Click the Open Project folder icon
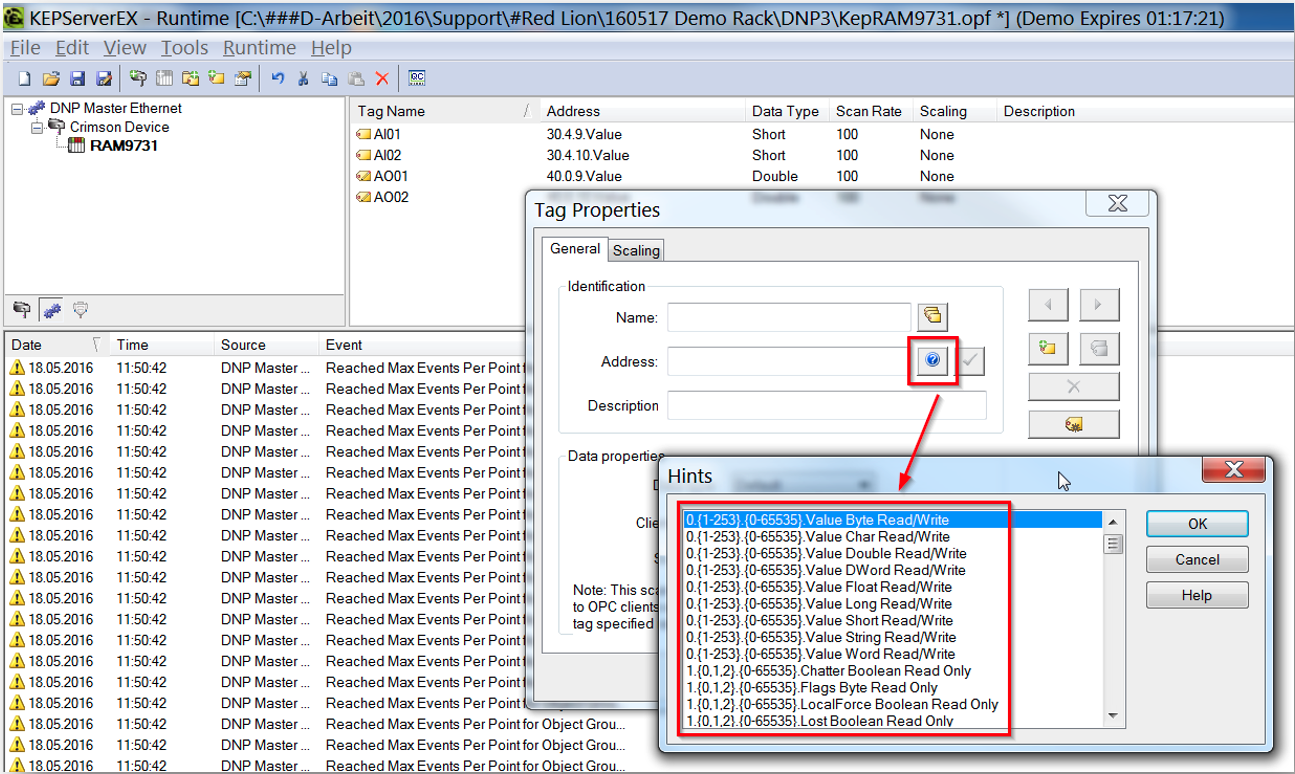1295x774 pixels. point(51,78)
